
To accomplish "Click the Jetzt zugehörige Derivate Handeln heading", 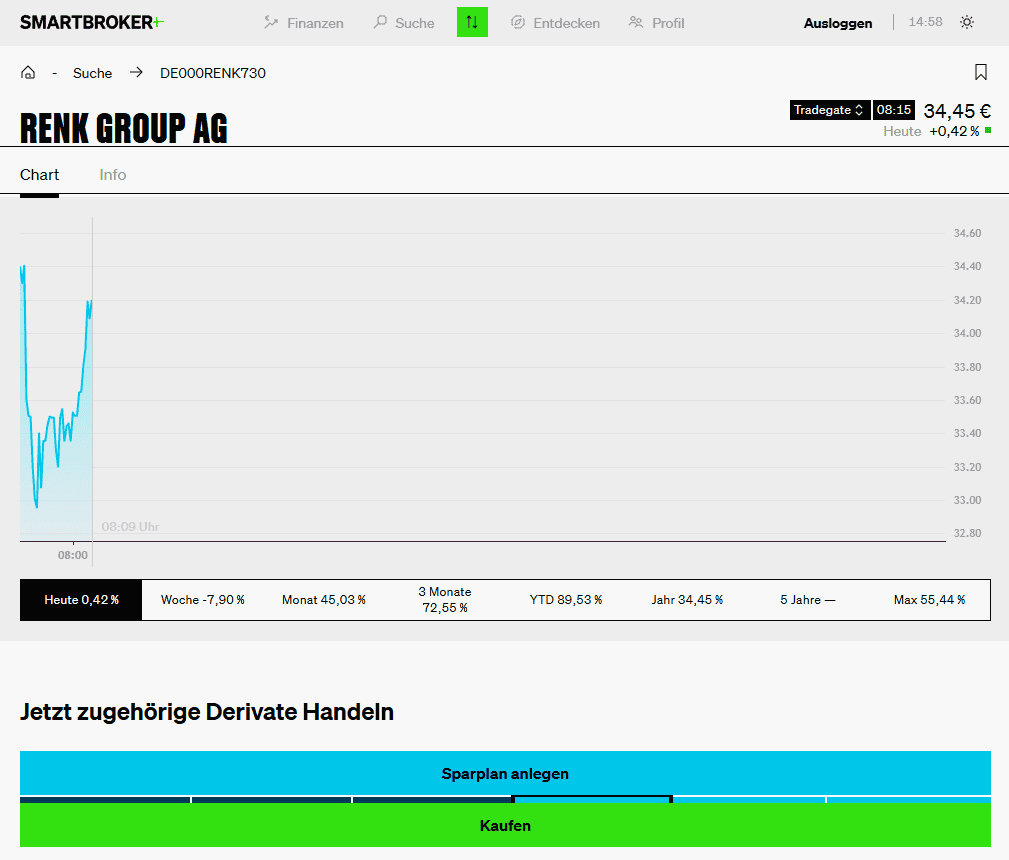I will tap(207, 712).
